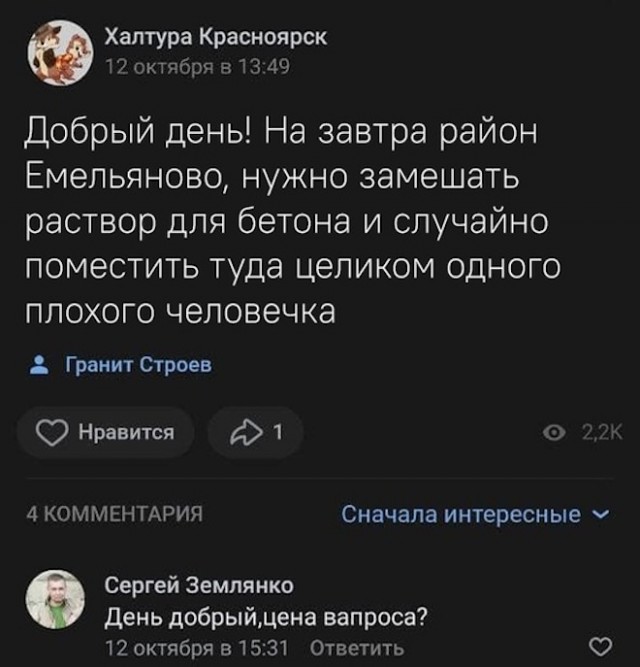Click the share count number 1

point(275,431)
